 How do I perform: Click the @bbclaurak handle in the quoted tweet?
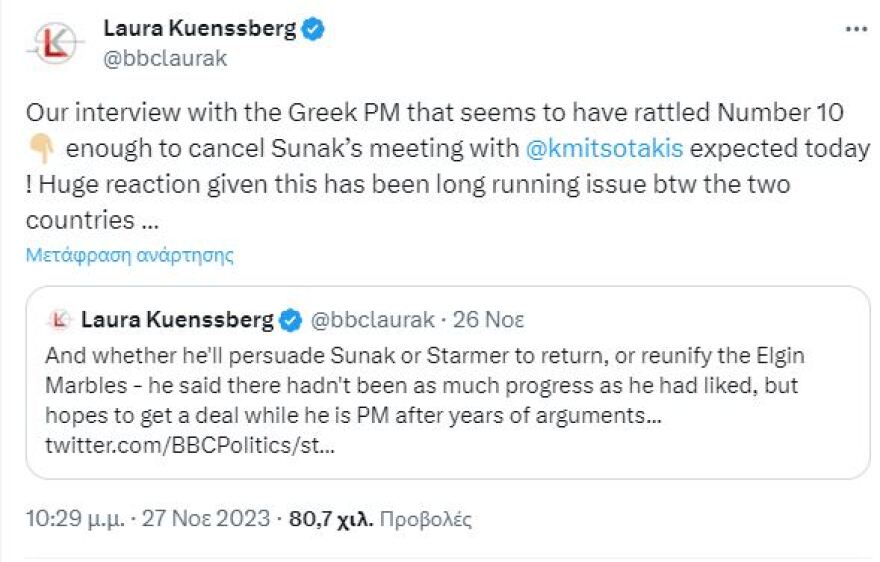[373, 320]
